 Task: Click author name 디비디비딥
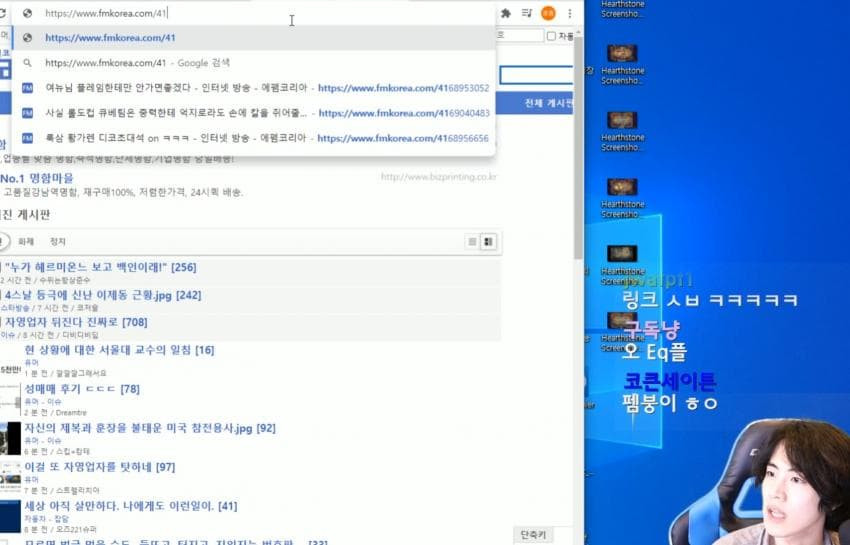(x=80, y=336)
